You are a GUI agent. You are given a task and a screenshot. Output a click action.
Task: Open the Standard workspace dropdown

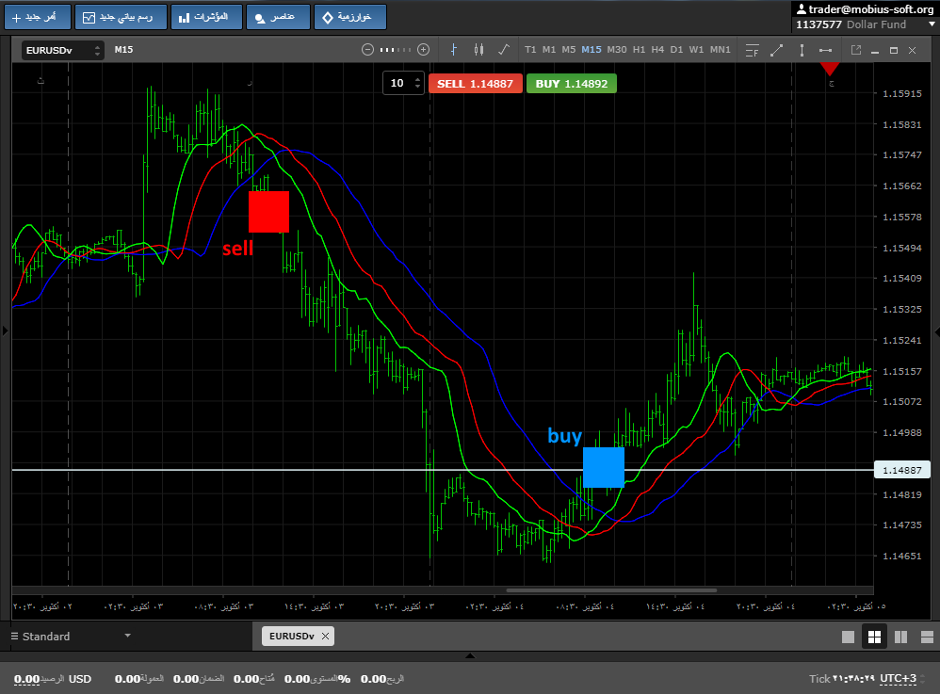click(x=71, y=636)
